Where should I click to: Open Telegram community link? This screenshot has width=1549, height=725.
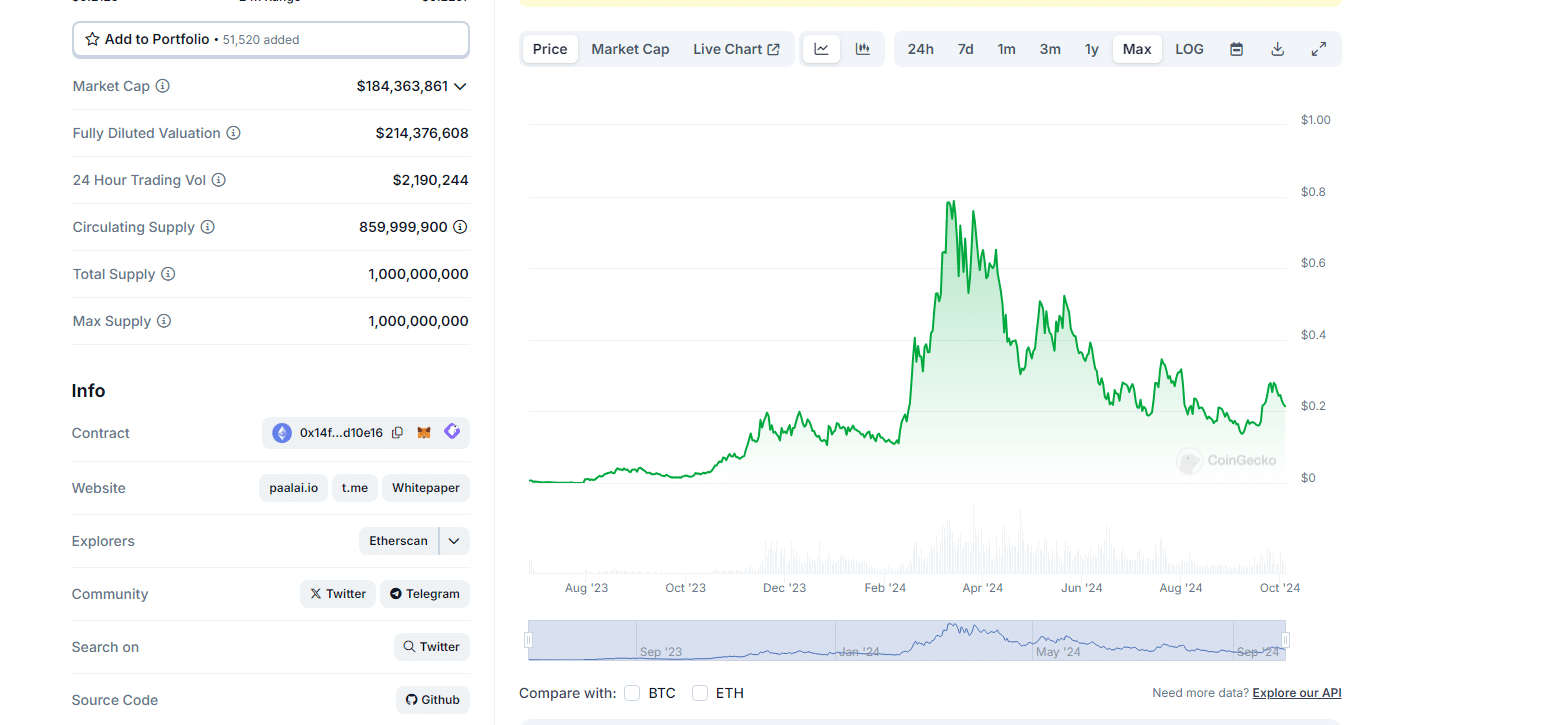425,594
